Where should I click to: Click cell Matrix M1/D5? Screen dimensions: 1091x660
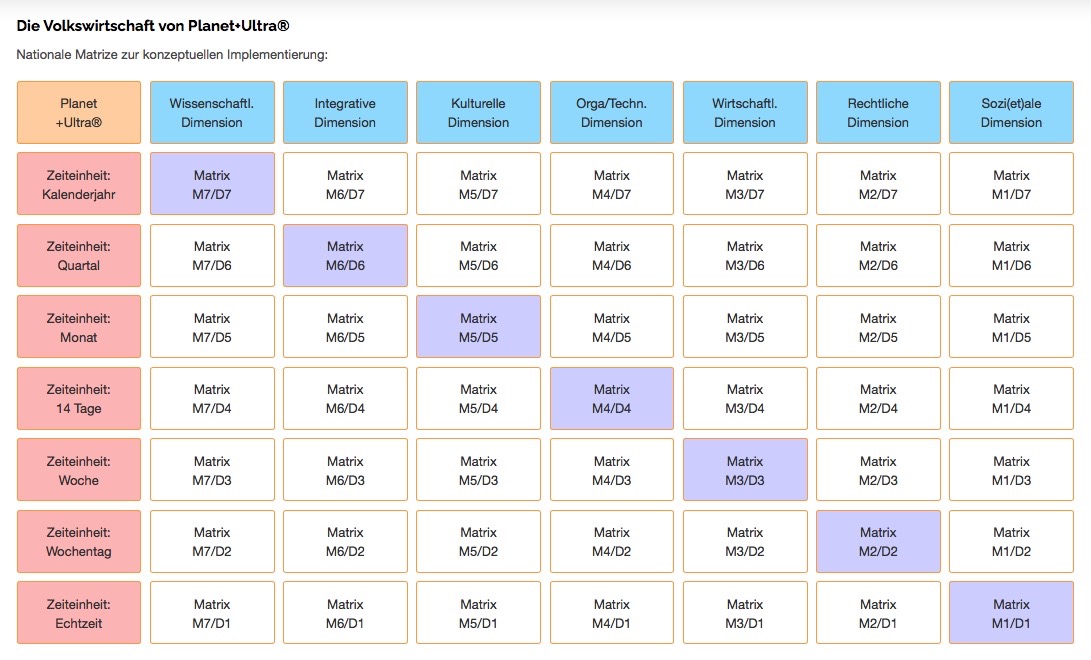pyautogui.click(x=1011, y=327)
